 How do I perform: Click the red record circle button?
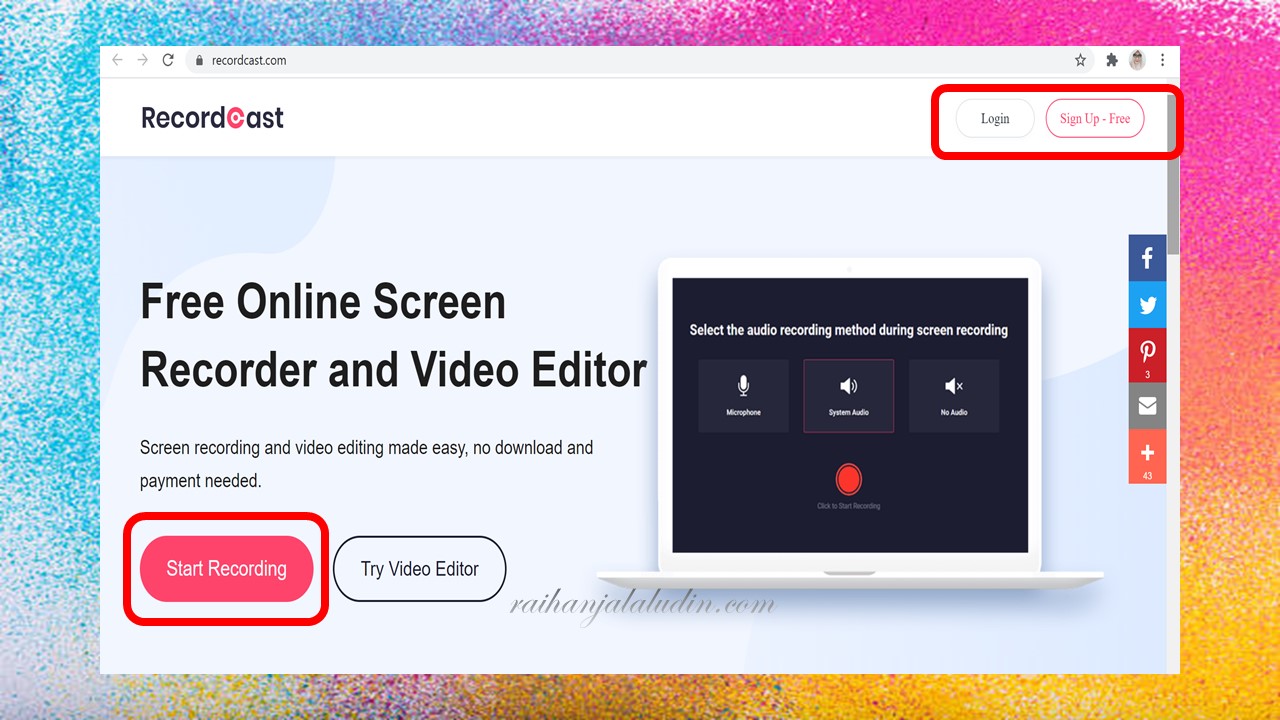[x=848, y=480]
